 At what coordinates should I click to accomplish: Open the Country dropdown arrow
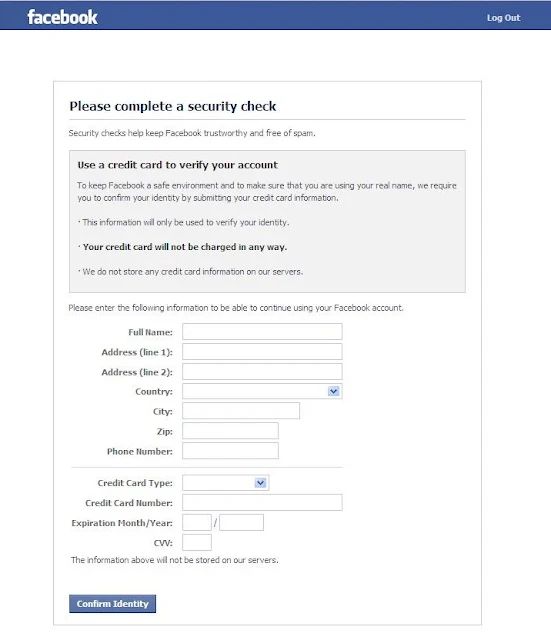333,391
